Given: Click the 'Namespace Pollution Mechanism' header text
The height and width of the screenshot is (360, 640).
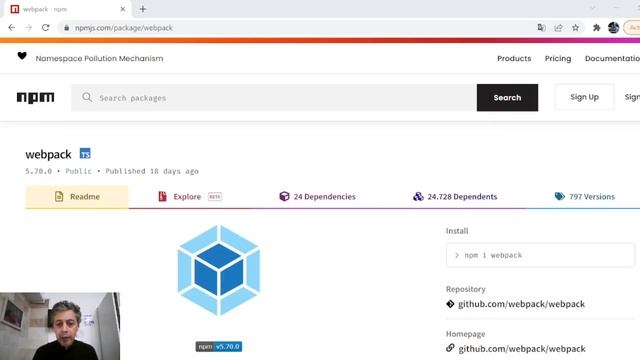Looking at the screenshot, I should point(99,58).
